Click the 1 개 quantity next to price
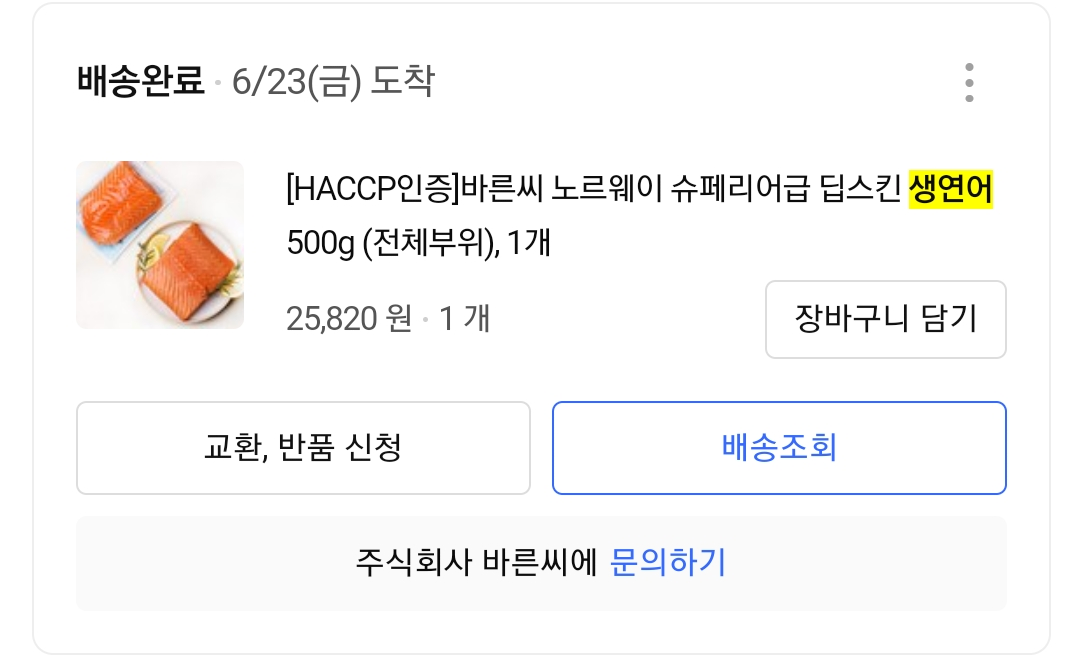This screenshot has height=657, width=1080. (x=465, y=318)
